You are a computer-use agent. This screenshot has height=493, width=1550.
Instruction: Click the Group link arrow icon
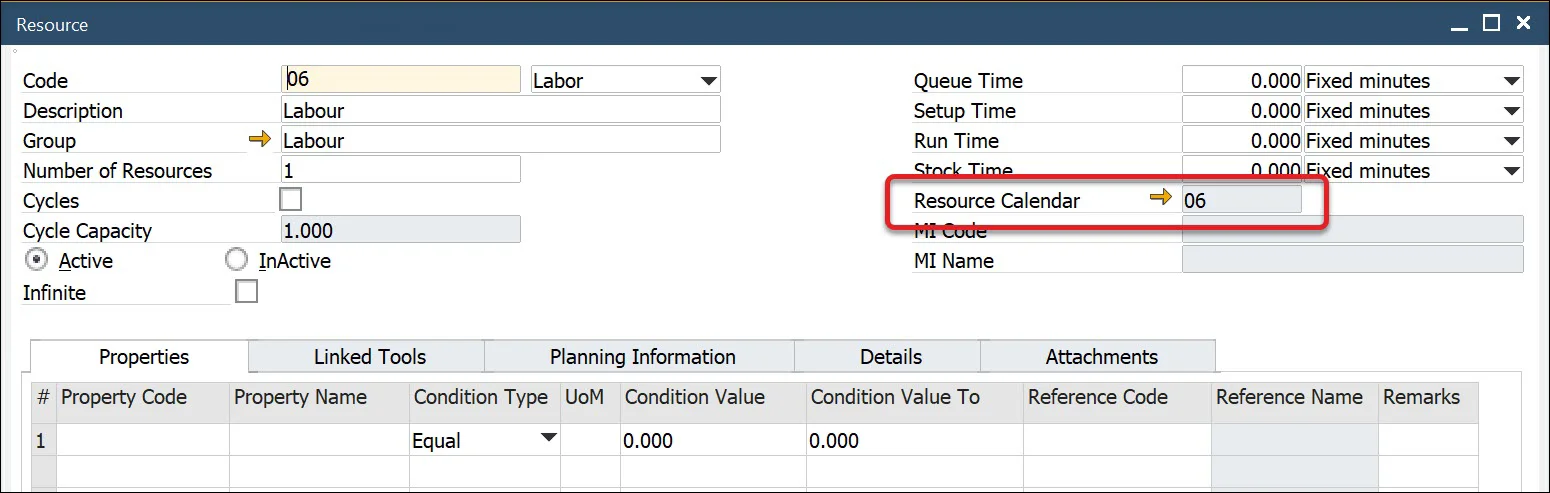tap(260, 140)
